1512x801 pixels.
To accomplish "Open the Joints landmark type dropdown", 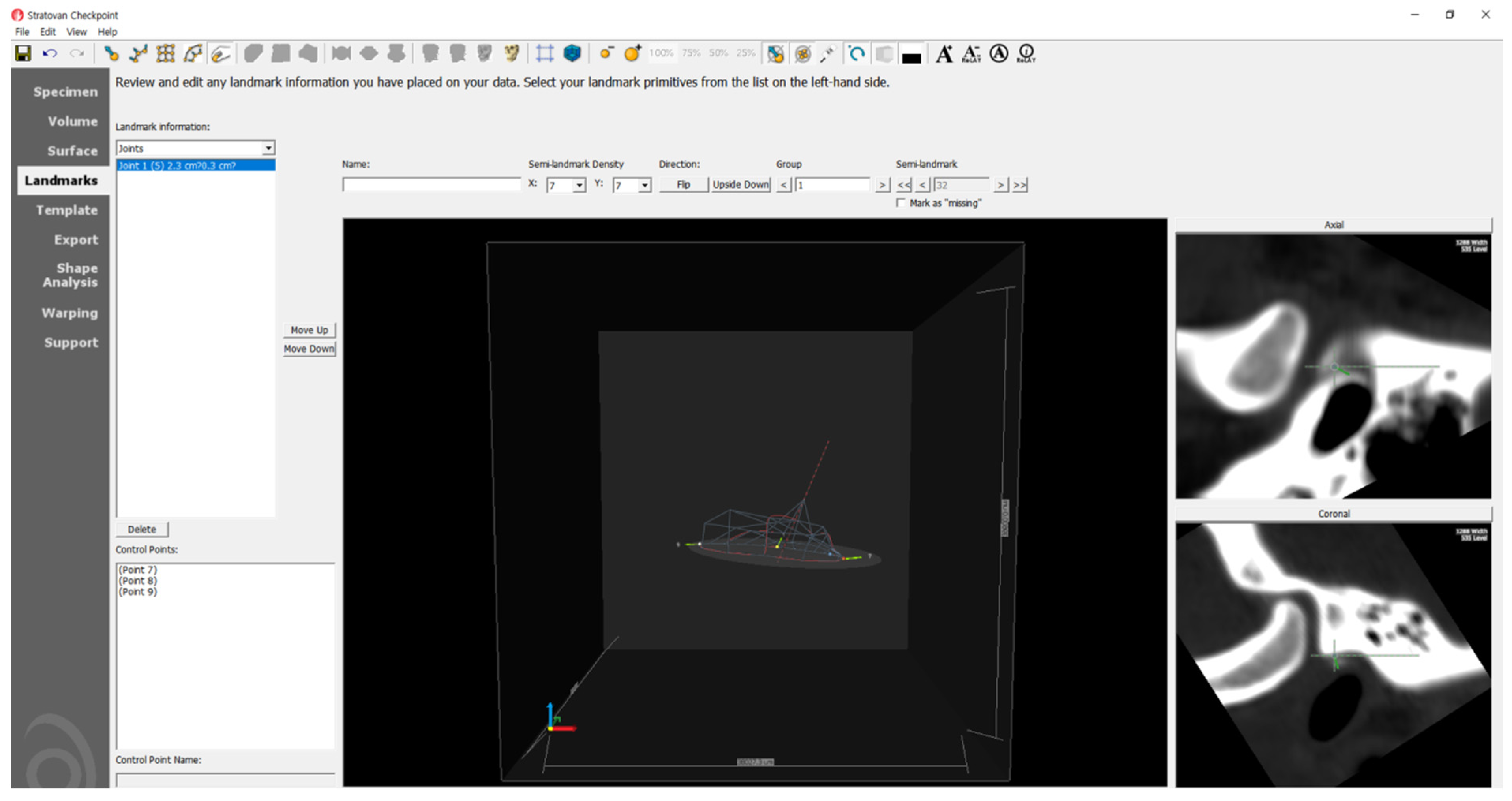I will click(268, 148).
